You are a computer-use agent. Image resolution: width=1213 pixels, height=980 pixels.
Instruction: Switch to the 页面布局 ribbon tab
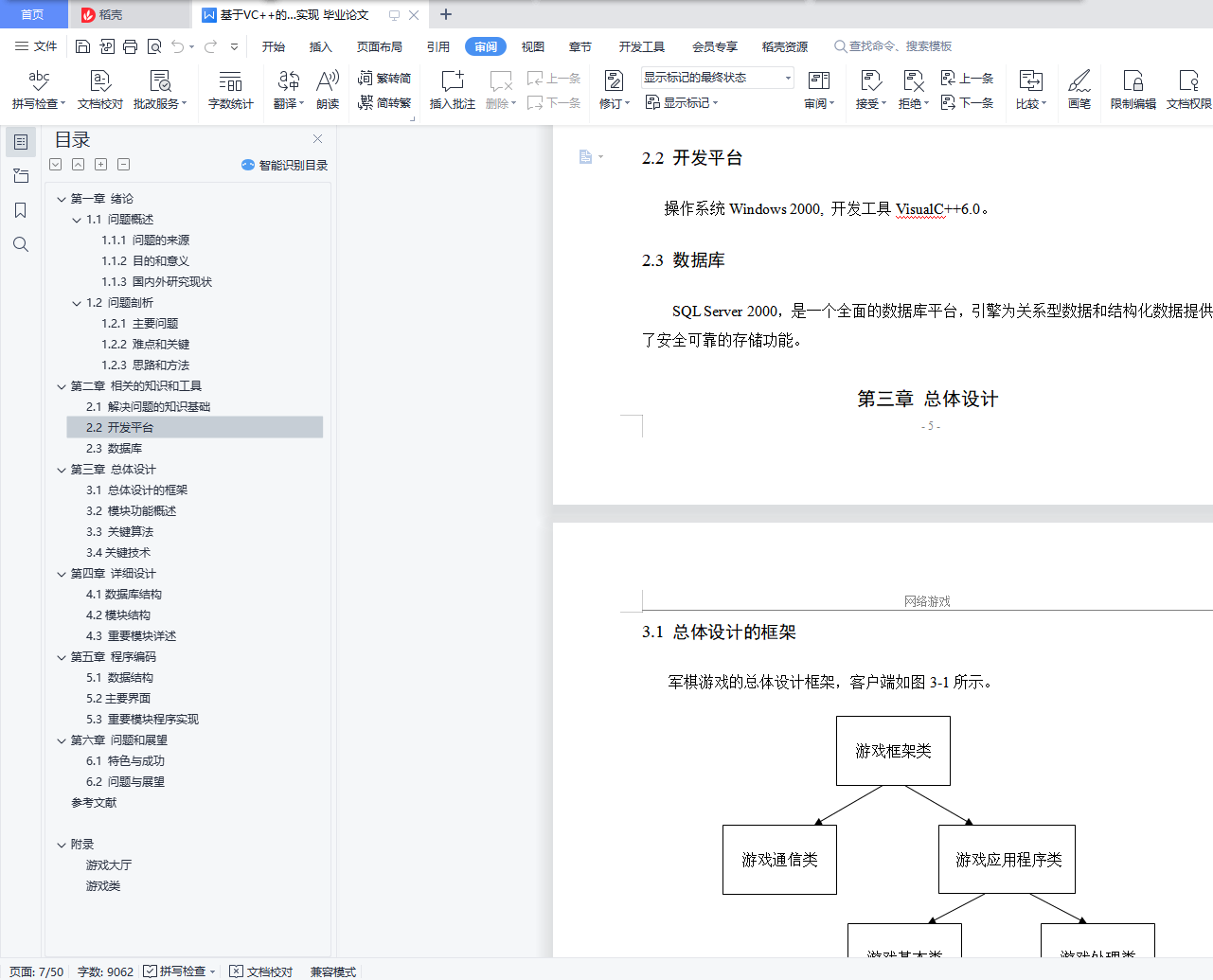click(380, 46)
